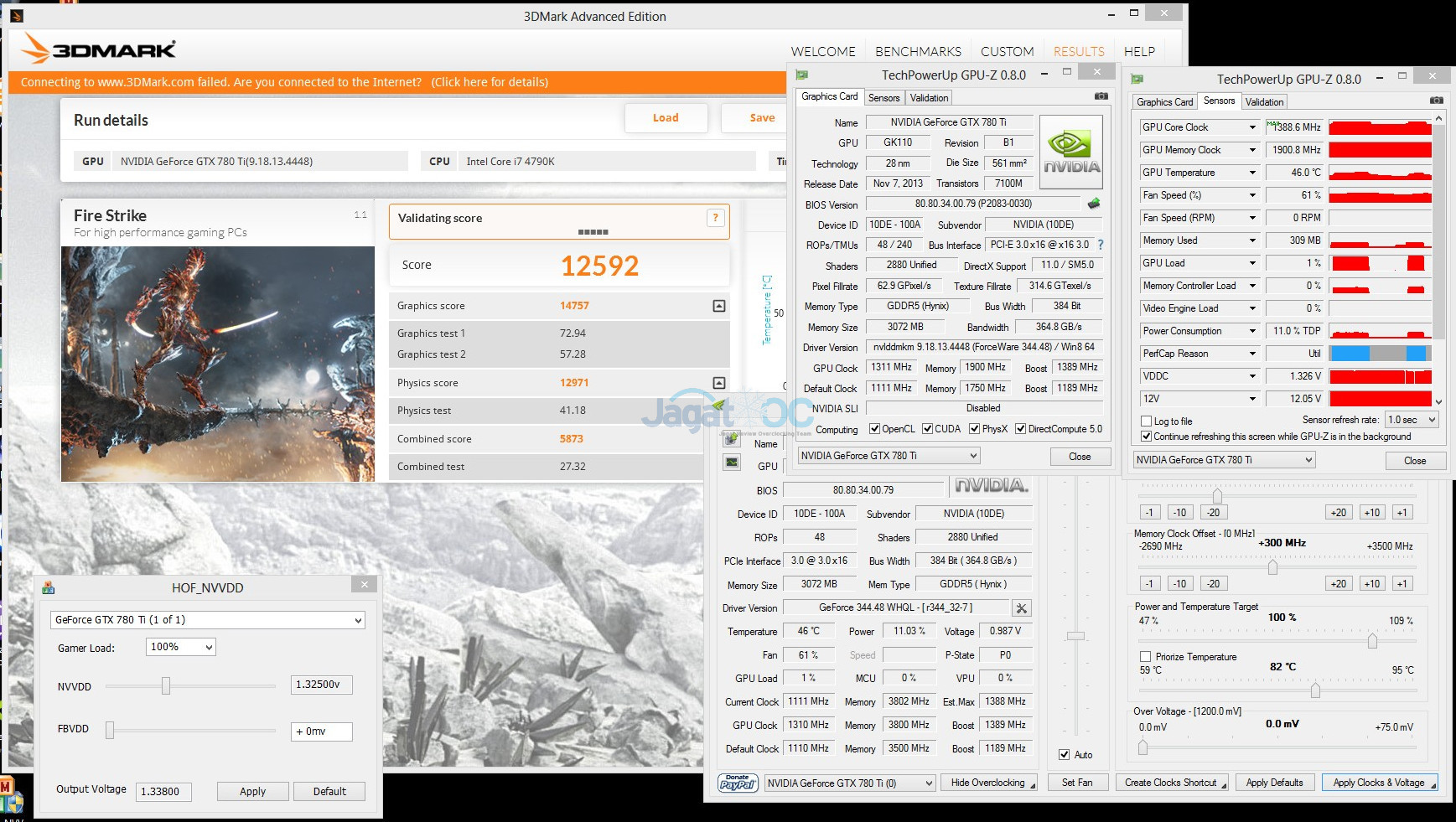1456x822 pixels.
Task: Click the Validating score help icon
Action: [x=715, y=218]
